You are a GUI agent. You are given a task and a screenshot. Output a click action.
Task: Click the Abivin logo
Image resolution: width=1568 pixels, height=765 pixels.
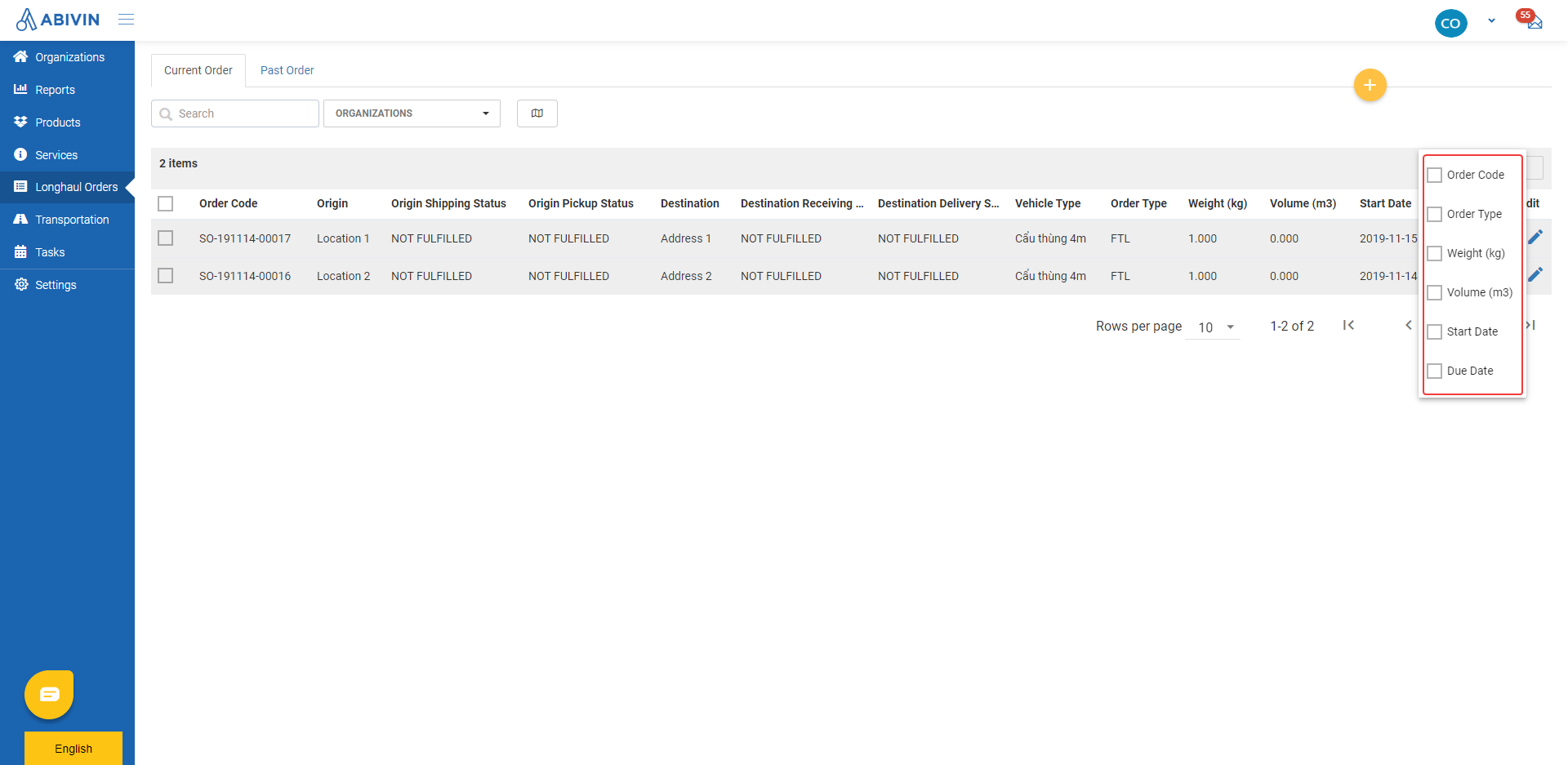coord(58,20)
